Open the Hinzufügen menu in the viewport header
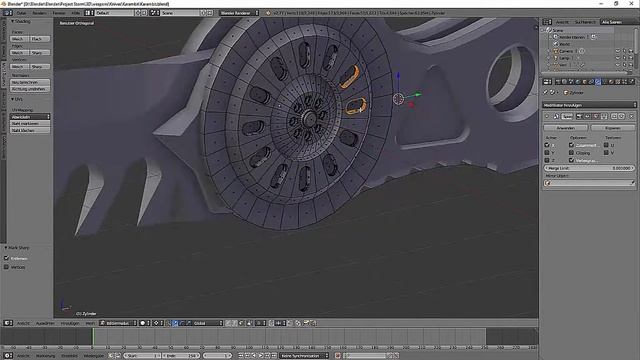640x360 pixels. (70, 323)
